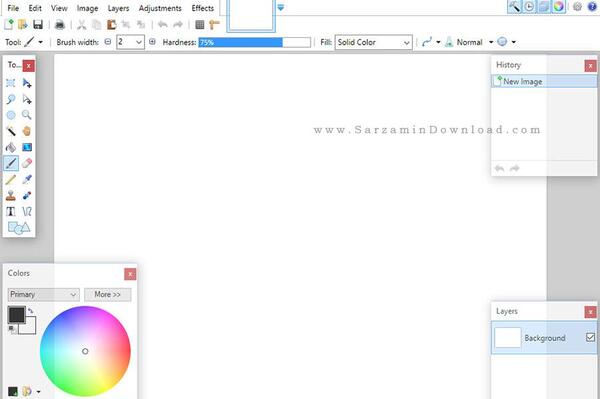Select the Pan hand tool
Screen dimensions: 600x399
27,131
